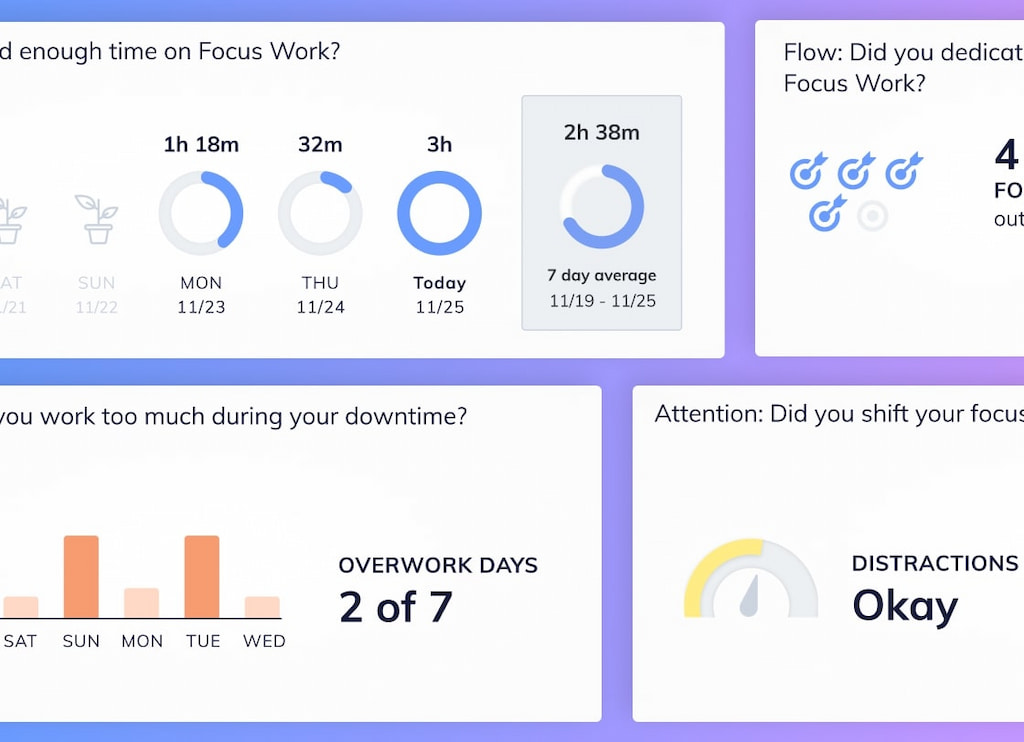Open the highlighted 7 day average summary card
Screen dimensions: 1024x742
coord(602,212)
